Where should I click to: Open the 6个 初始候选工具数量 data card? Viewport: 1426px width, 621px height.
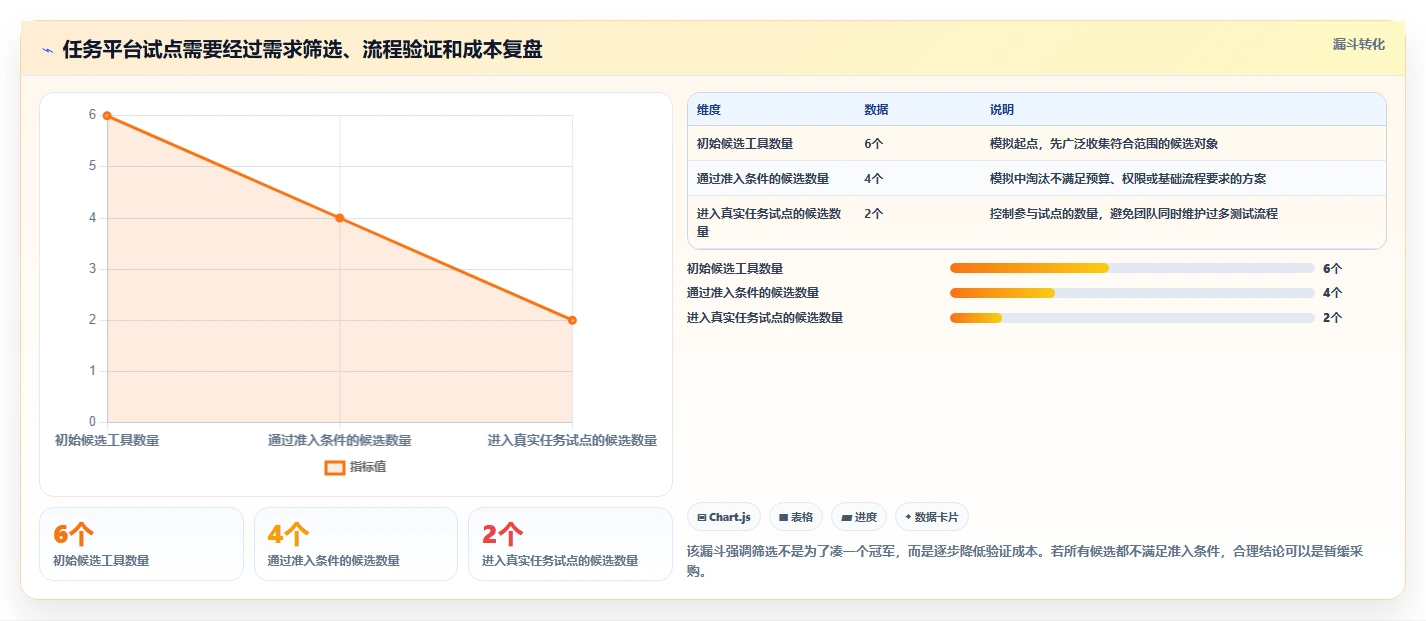tap(141, 544)
